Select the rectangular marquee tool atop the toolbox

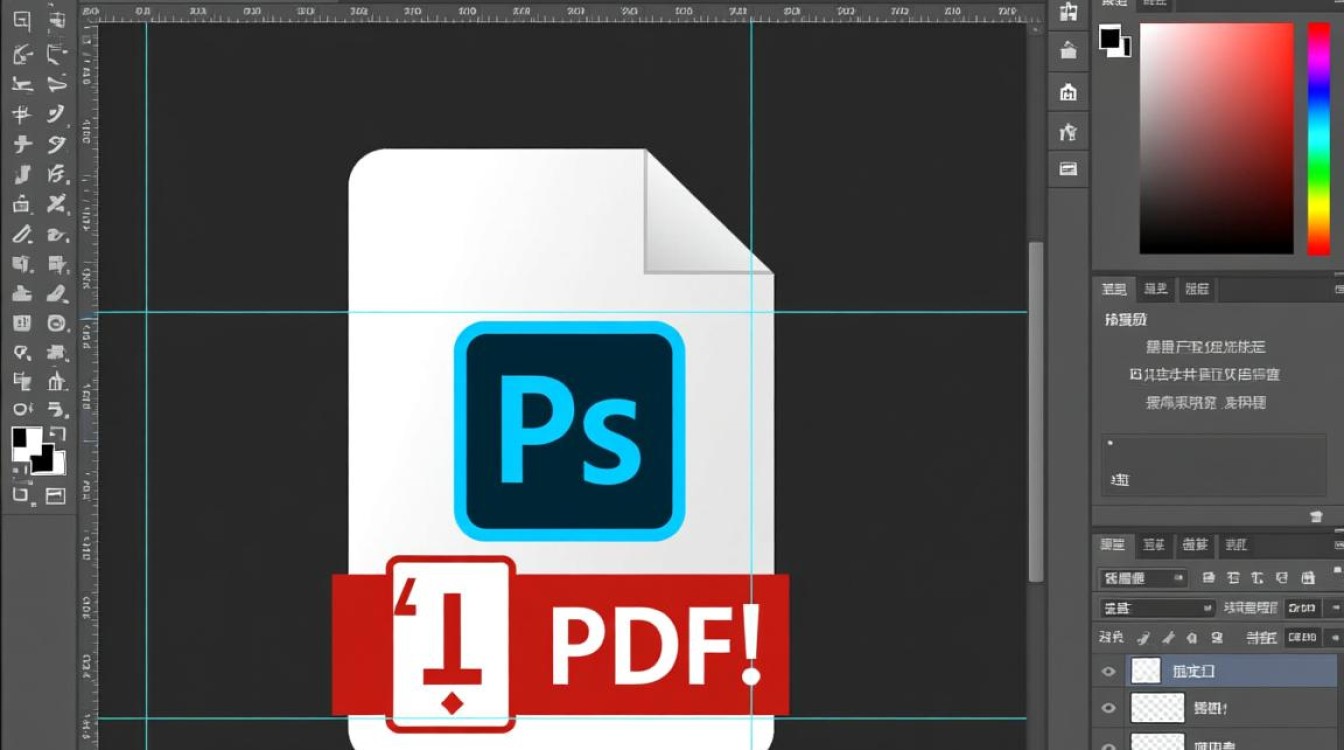click(x=22, y=21)
